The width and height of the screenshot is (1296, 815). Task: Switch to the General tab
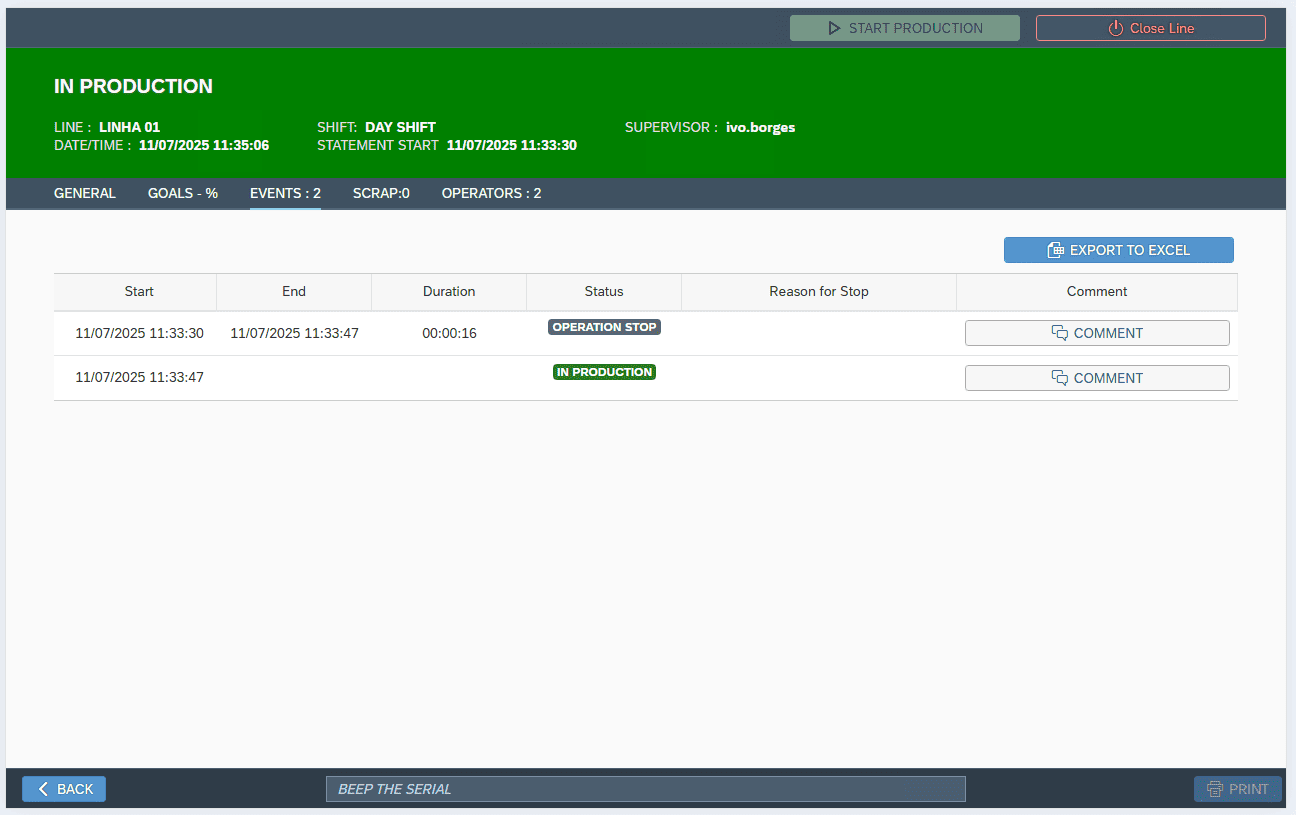pos(85,193)
